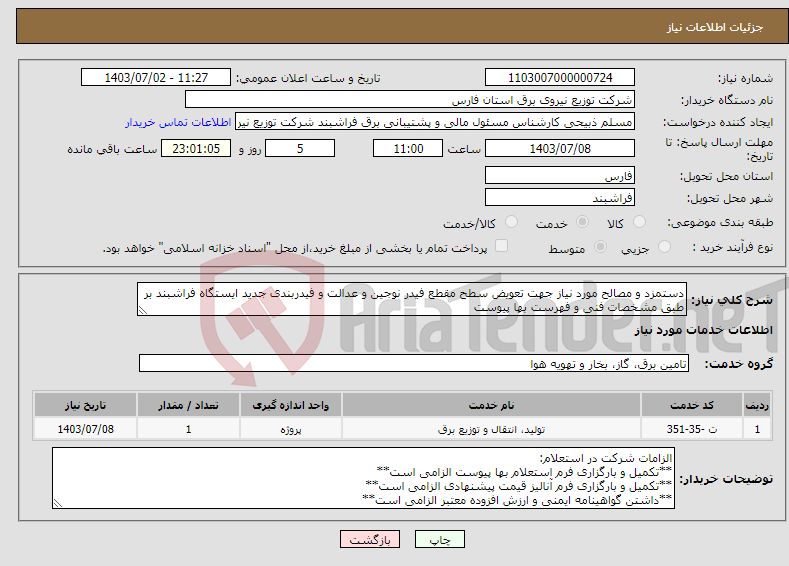Toggle the اسناد خزانه اسلامی payment checkbox

click(x=501, y=246)
